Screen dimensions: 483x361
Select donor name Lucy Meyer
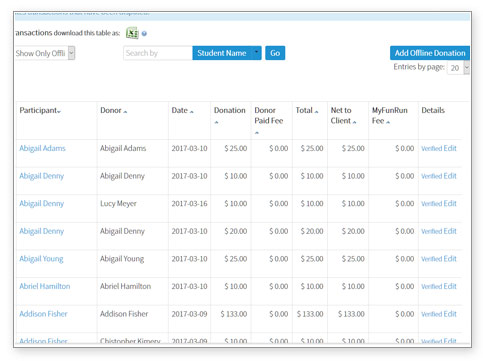pyautogui.click(x=118, y=204)
